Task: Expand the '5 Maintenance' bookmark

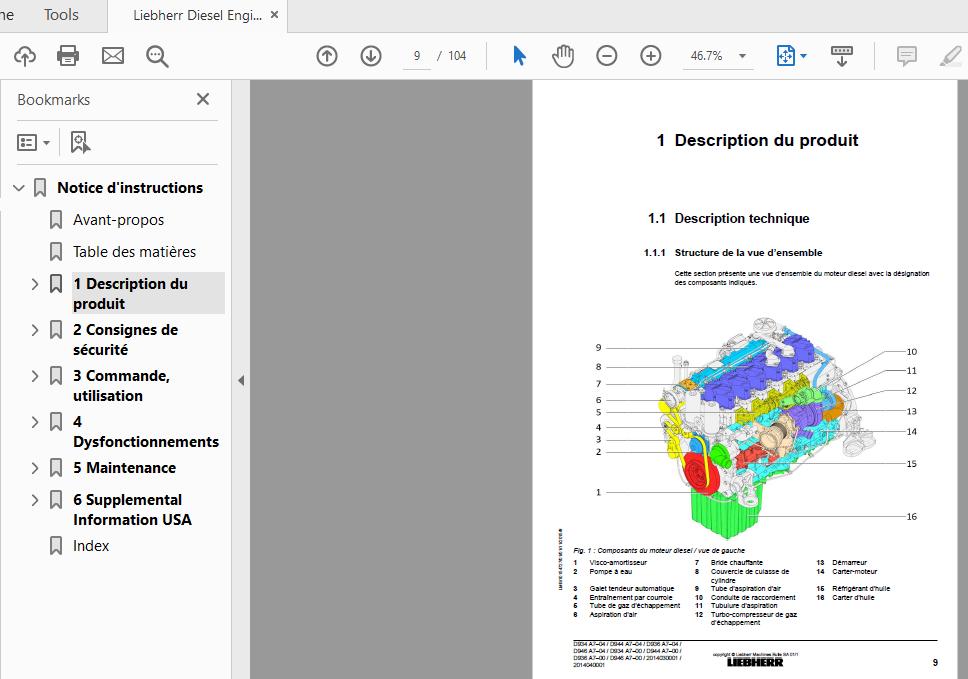Action: tap(35, 468)
